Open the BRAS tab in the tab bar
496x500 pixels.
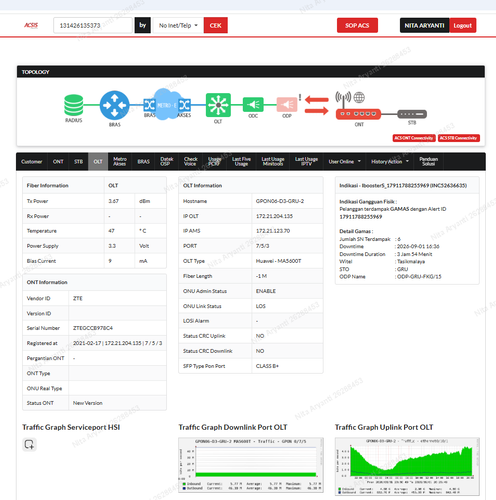144,162
